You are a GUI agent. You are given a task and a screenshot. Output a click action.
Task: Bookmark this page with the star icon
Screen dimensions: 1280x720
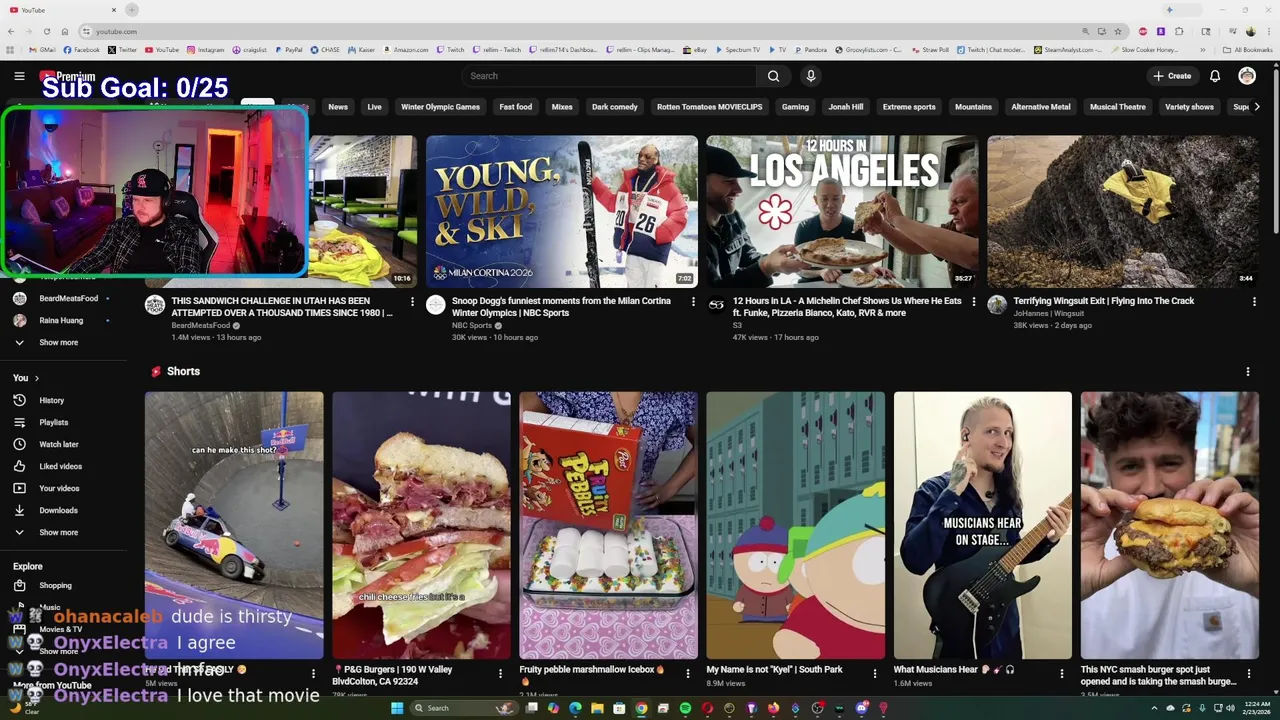(1118, 31)
